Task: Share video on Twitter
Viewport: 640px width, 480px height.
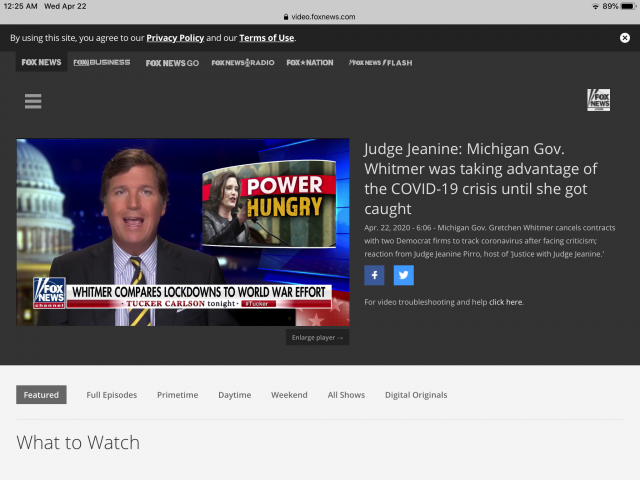Action: pyautogui.click(x=404, y=275)
